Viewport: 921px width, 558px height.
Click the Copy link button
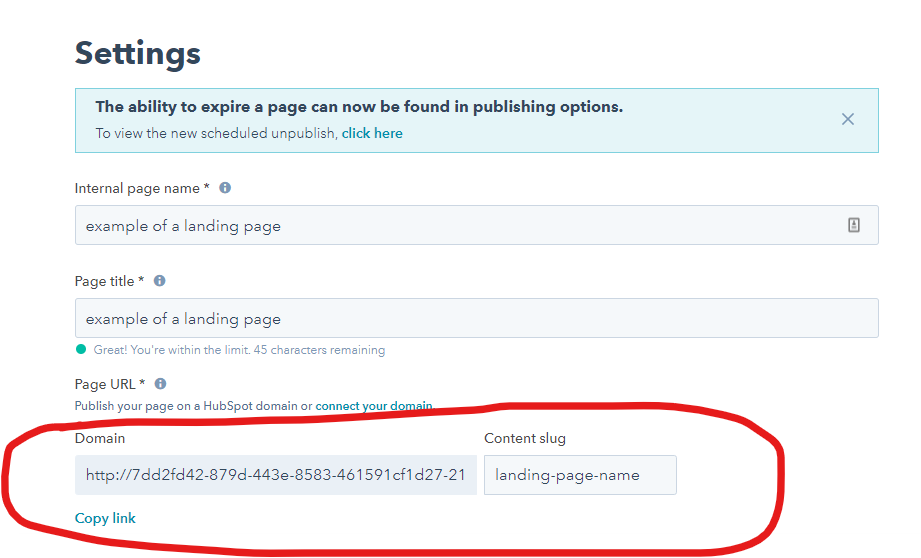105,518
